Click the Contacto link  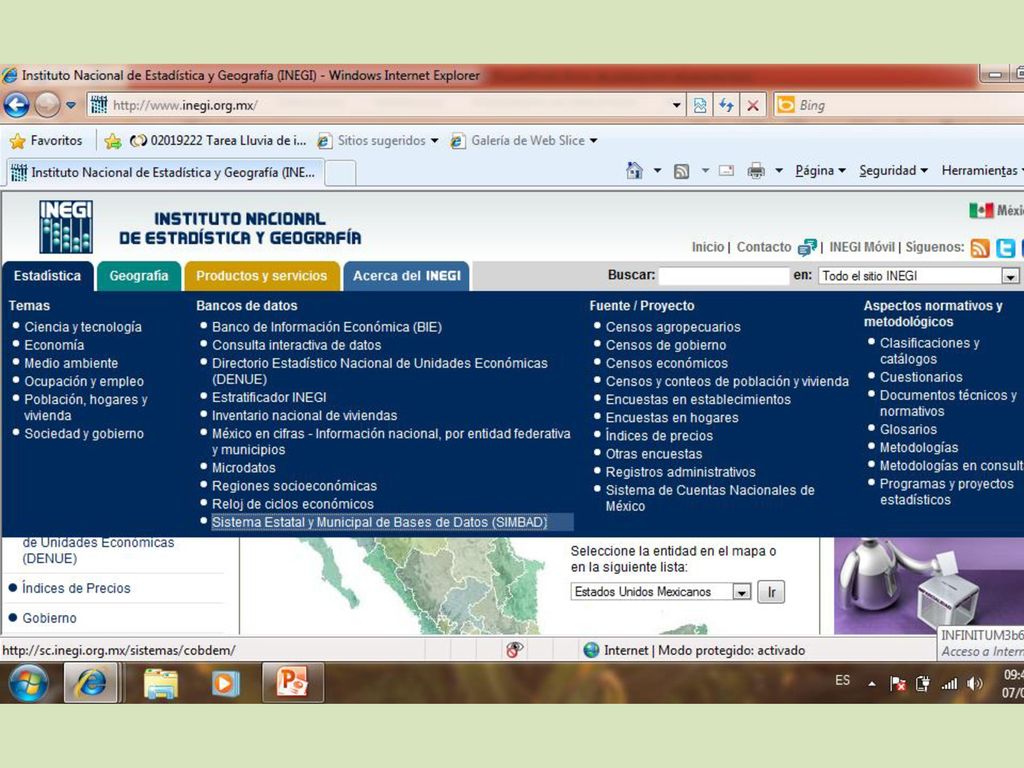[x=763, y=247]
